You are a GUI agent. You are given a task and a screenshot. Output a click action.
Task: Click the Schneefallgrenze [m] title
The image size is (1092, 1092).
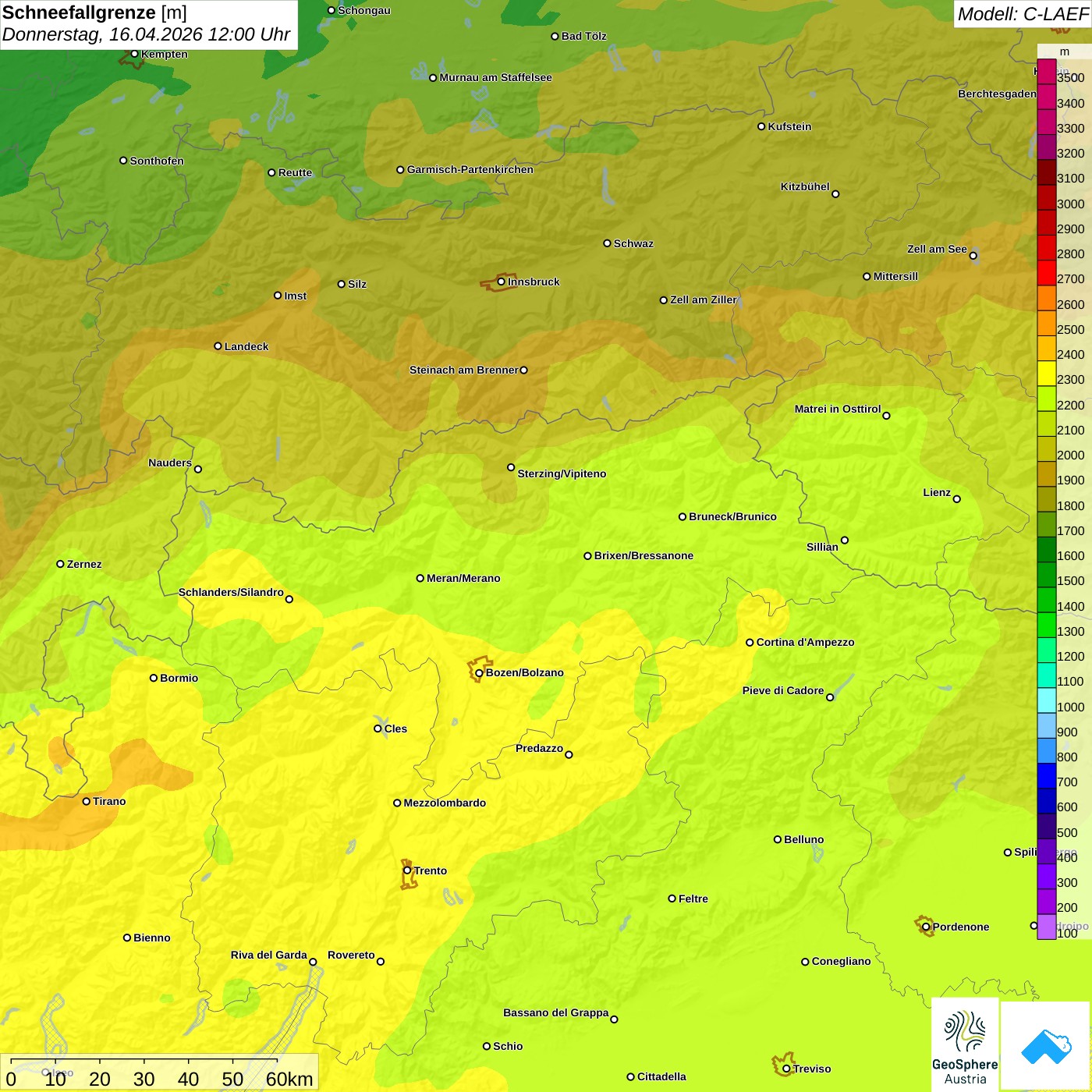[x=94, y=12]
